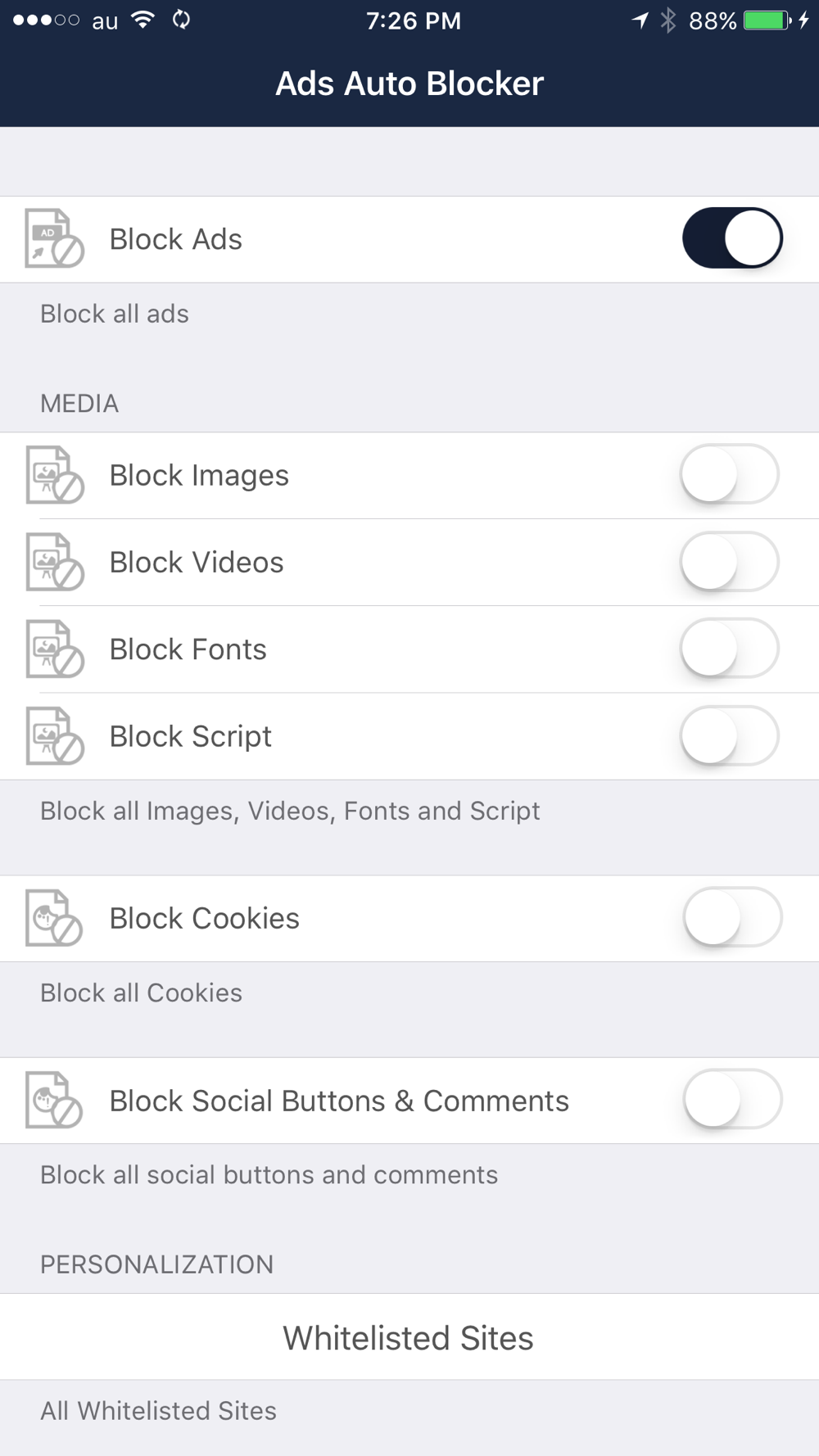Toggle Block Social Buttons & Comments switch
The height and width of the screenshot is (1456, 819).
click(x=732, y=1099)
